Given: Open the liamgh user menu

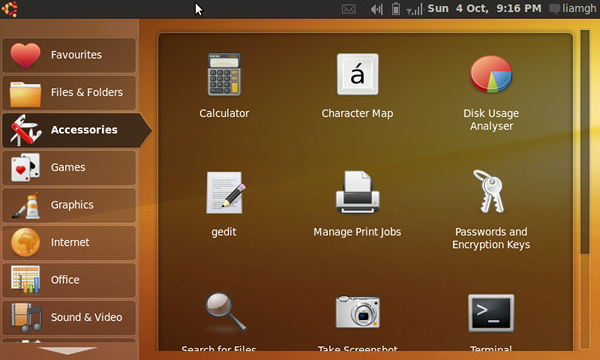Looking at the screenshot, I should 573,8.
